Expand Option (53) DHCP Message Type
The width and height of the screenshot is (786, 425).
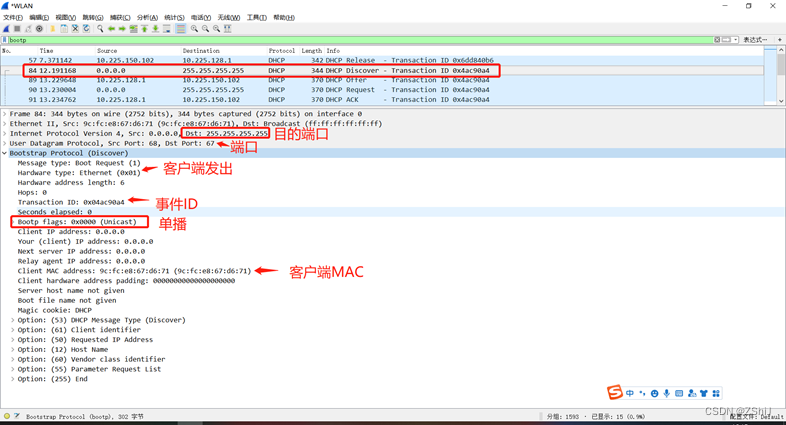[13, 320]
